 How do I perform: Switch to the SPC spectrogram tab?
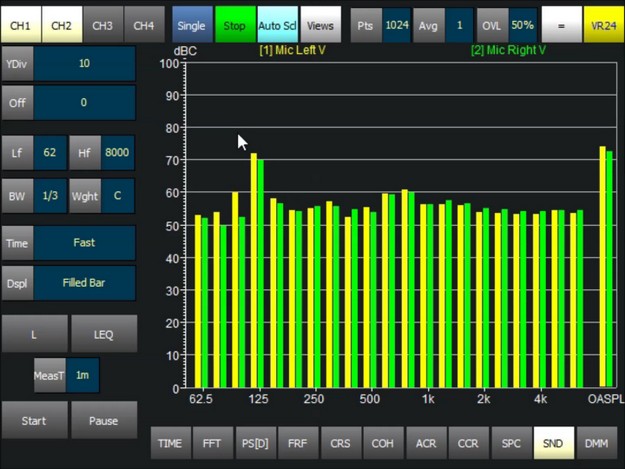coord(511,443)
